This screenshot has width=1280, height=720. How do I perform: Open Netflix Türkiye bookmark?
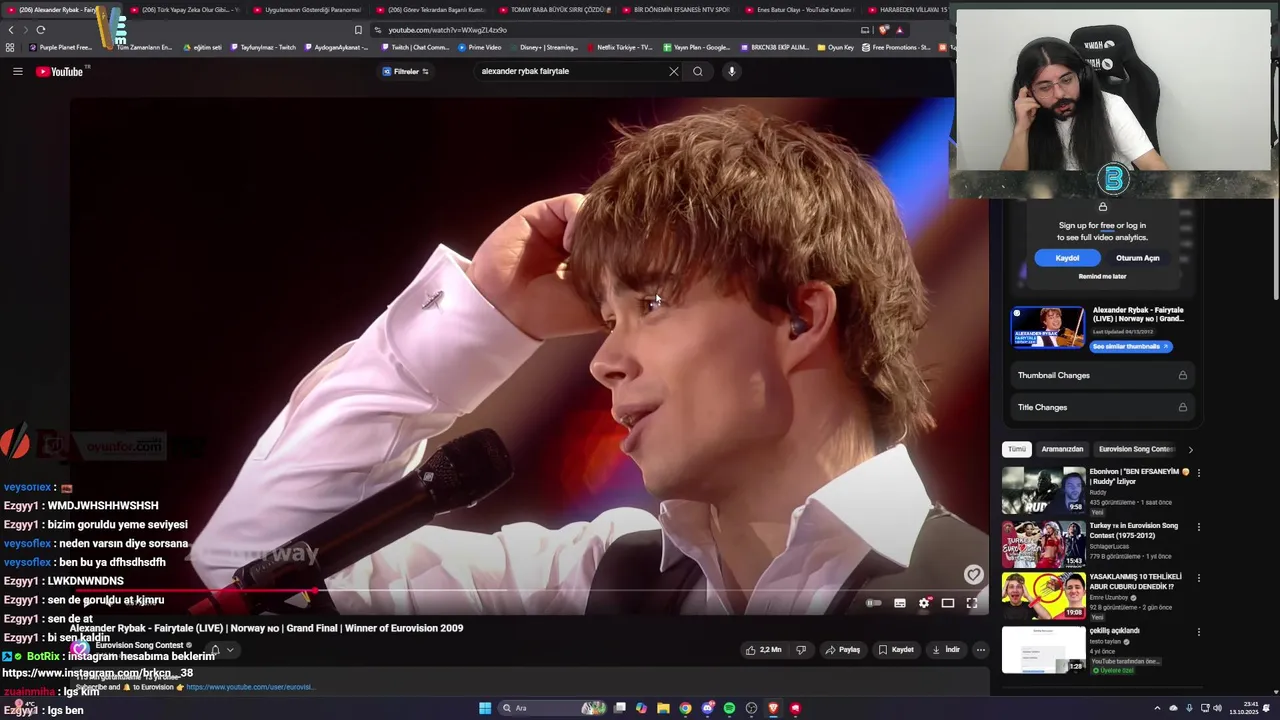point(620,47)
